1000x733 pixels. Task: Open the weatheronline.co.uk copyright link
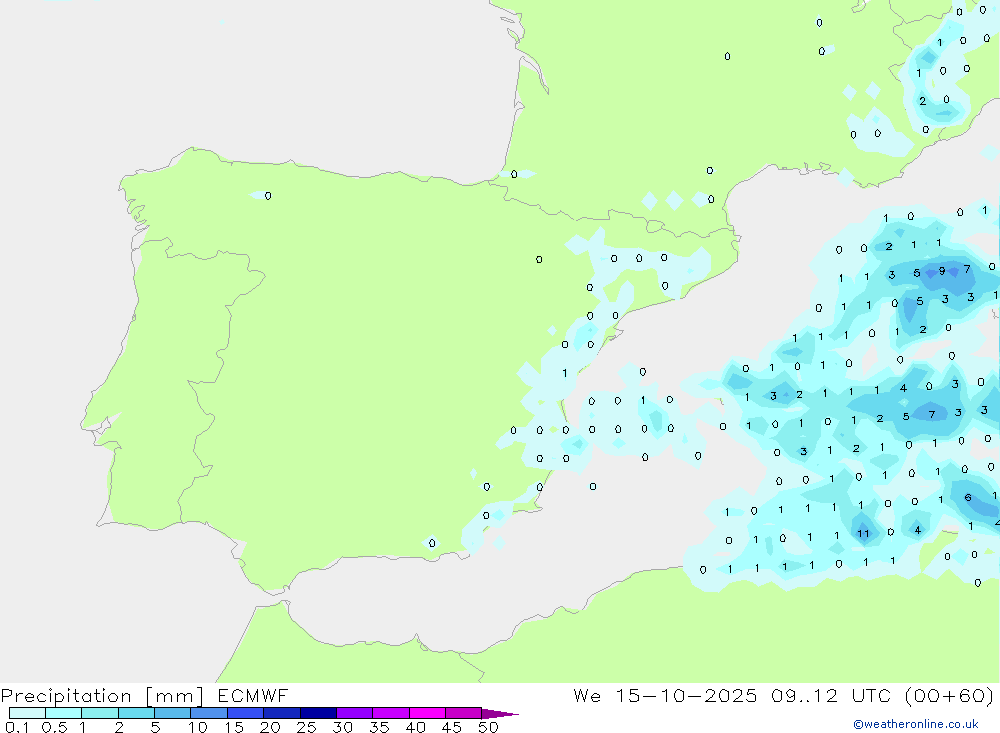click(x=915, y=724)
